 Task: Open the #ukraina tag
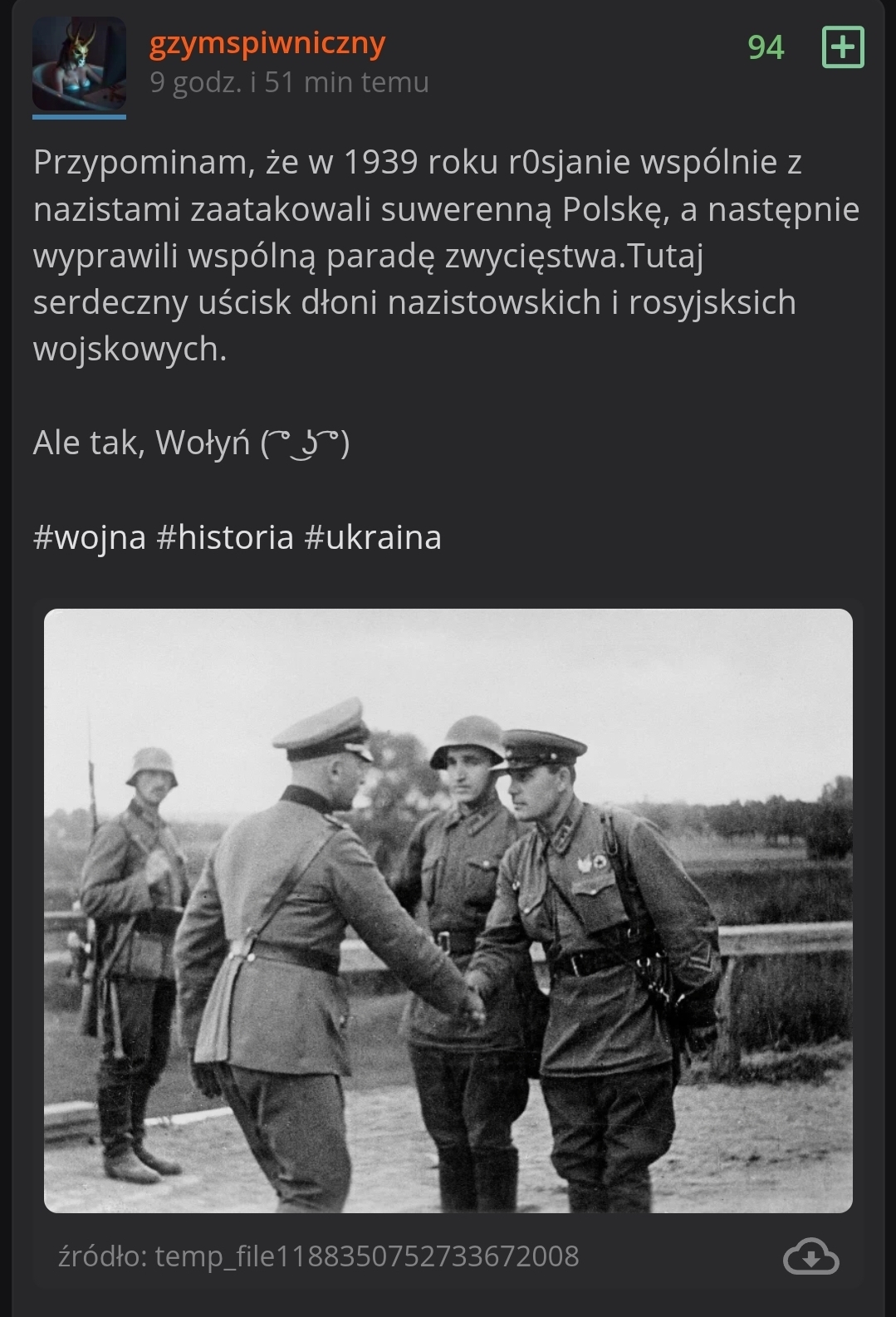pos(373,537)
